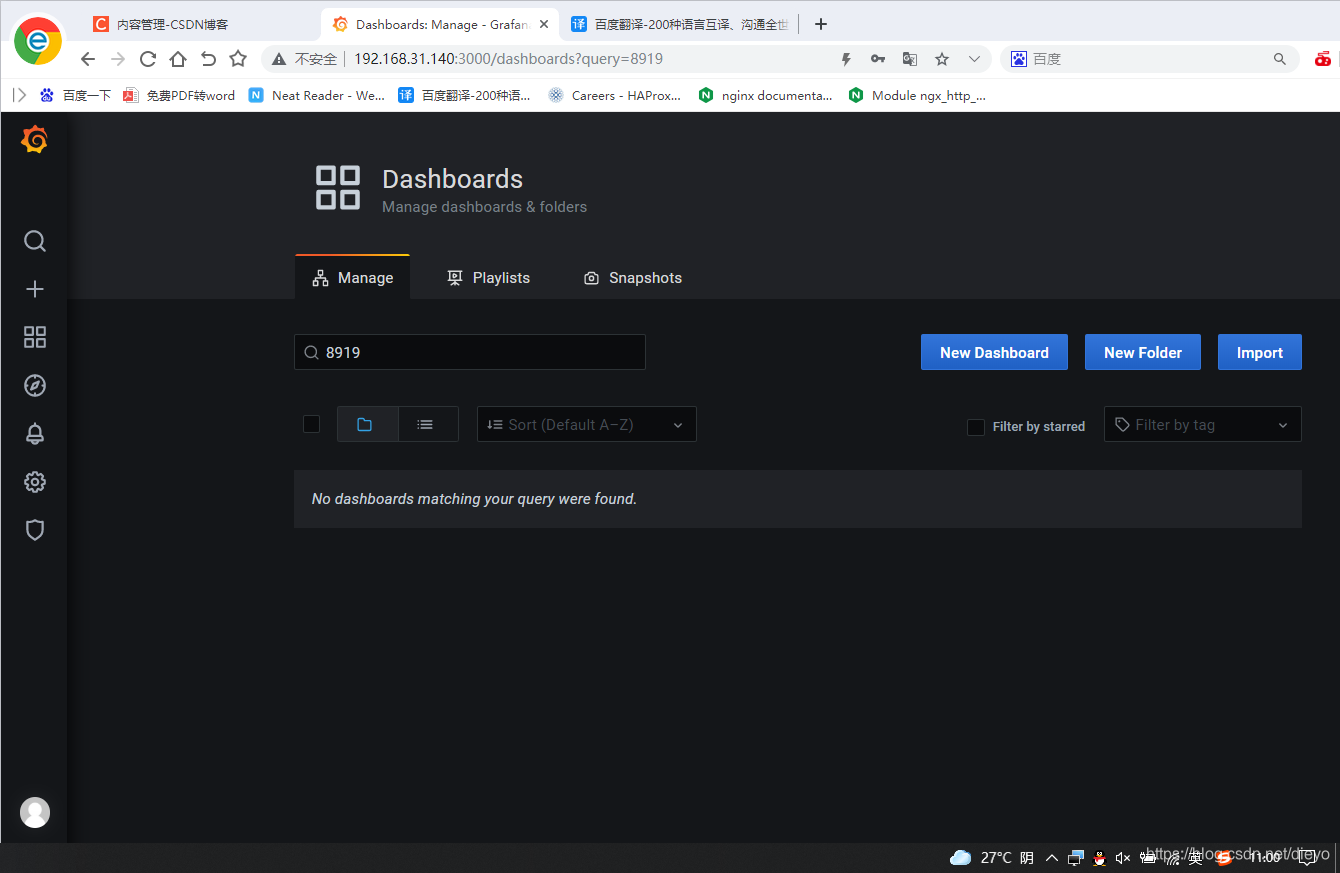Open the user profile avatar

tap(35, 812)
